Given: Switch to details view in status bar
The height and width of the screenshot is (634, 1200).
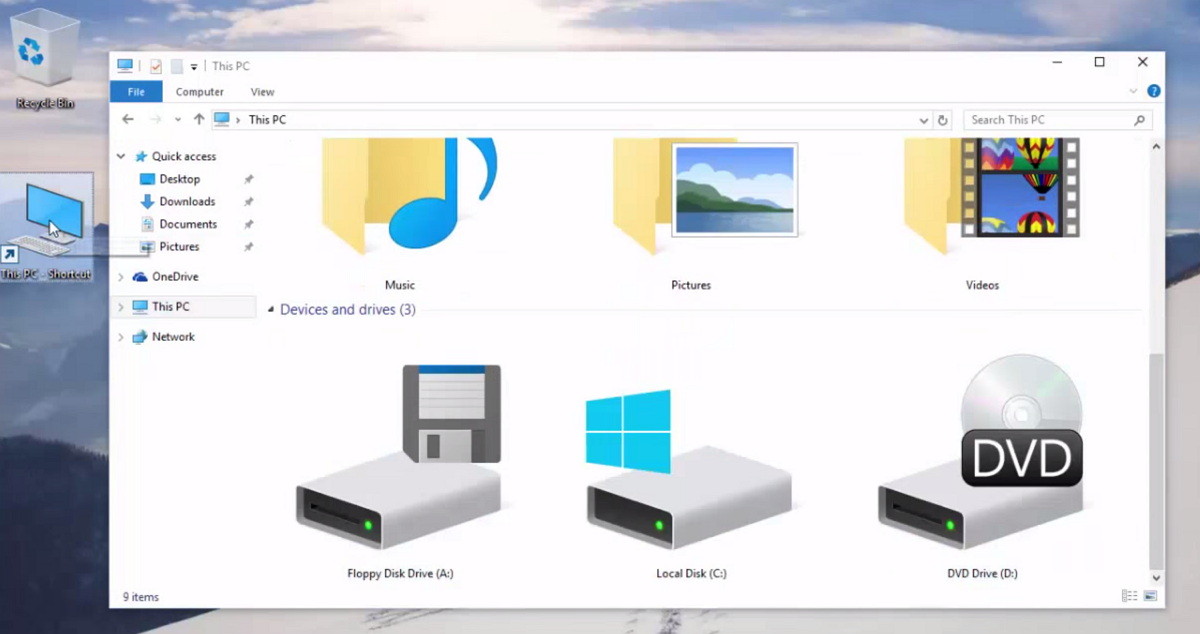Looking at the screenshot, I should (1129, 597).
